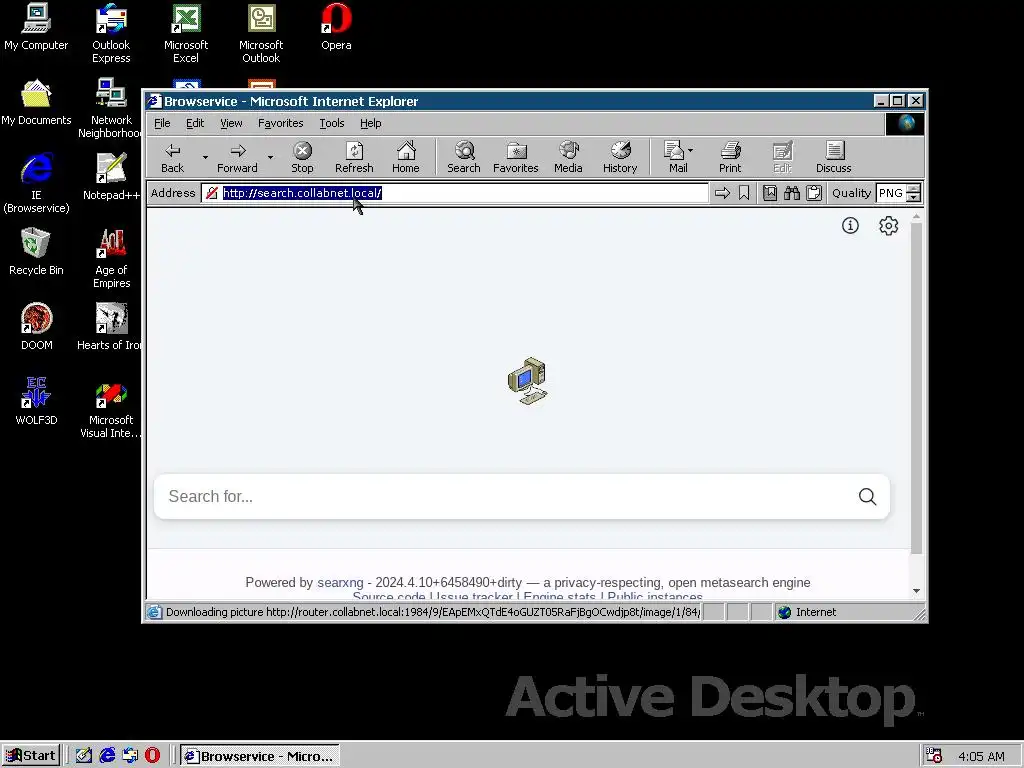The image size is (1024, 768).
Task: Print the page via the toolbar
Action: coord(730,157)
